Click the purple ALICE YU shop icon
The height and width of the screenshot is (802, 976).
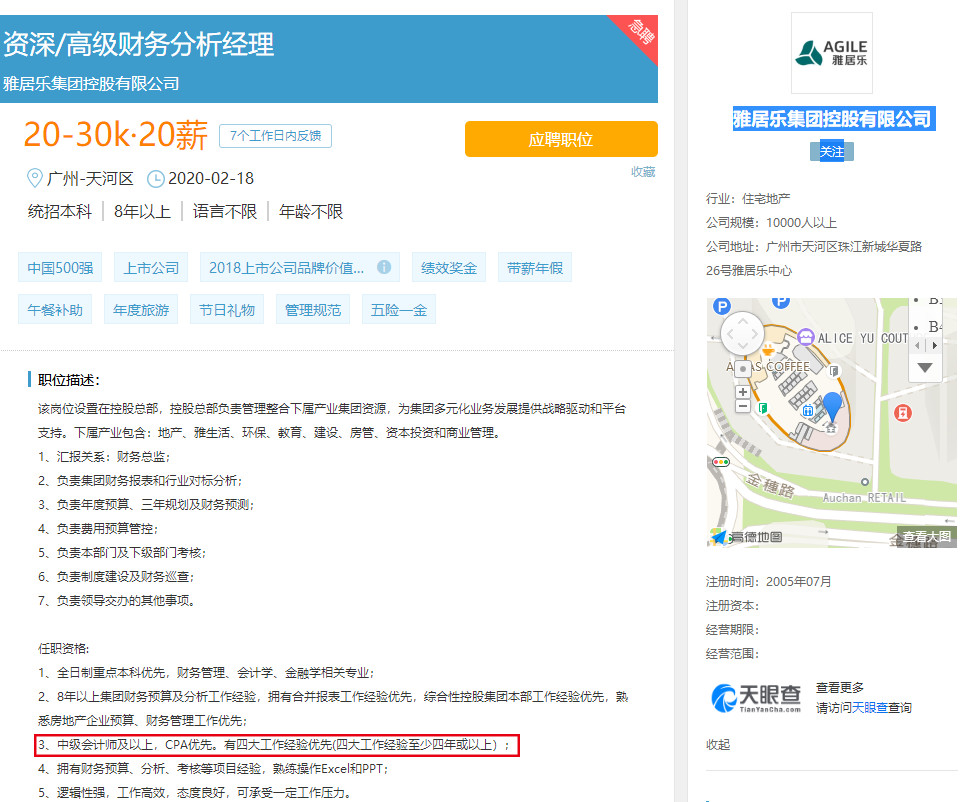click(806, 337)
